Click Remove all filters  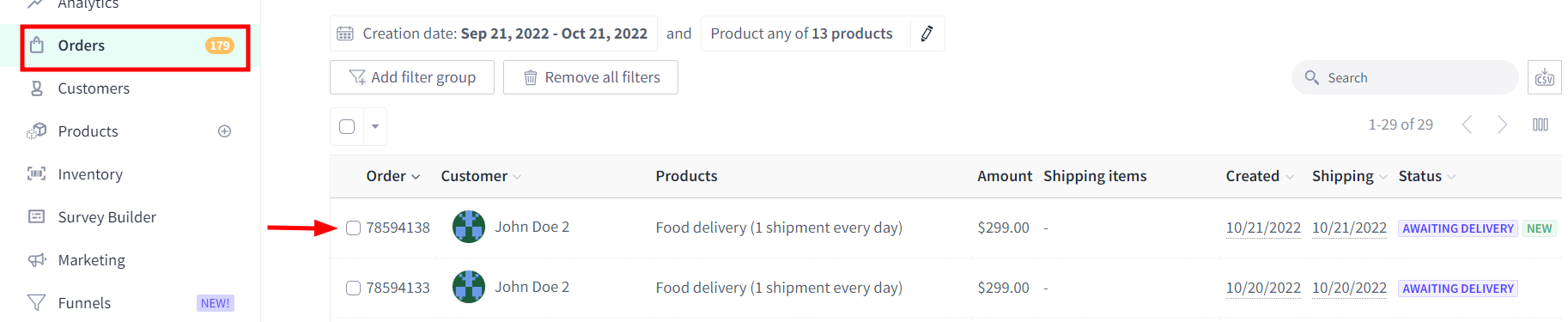[591, 77]
